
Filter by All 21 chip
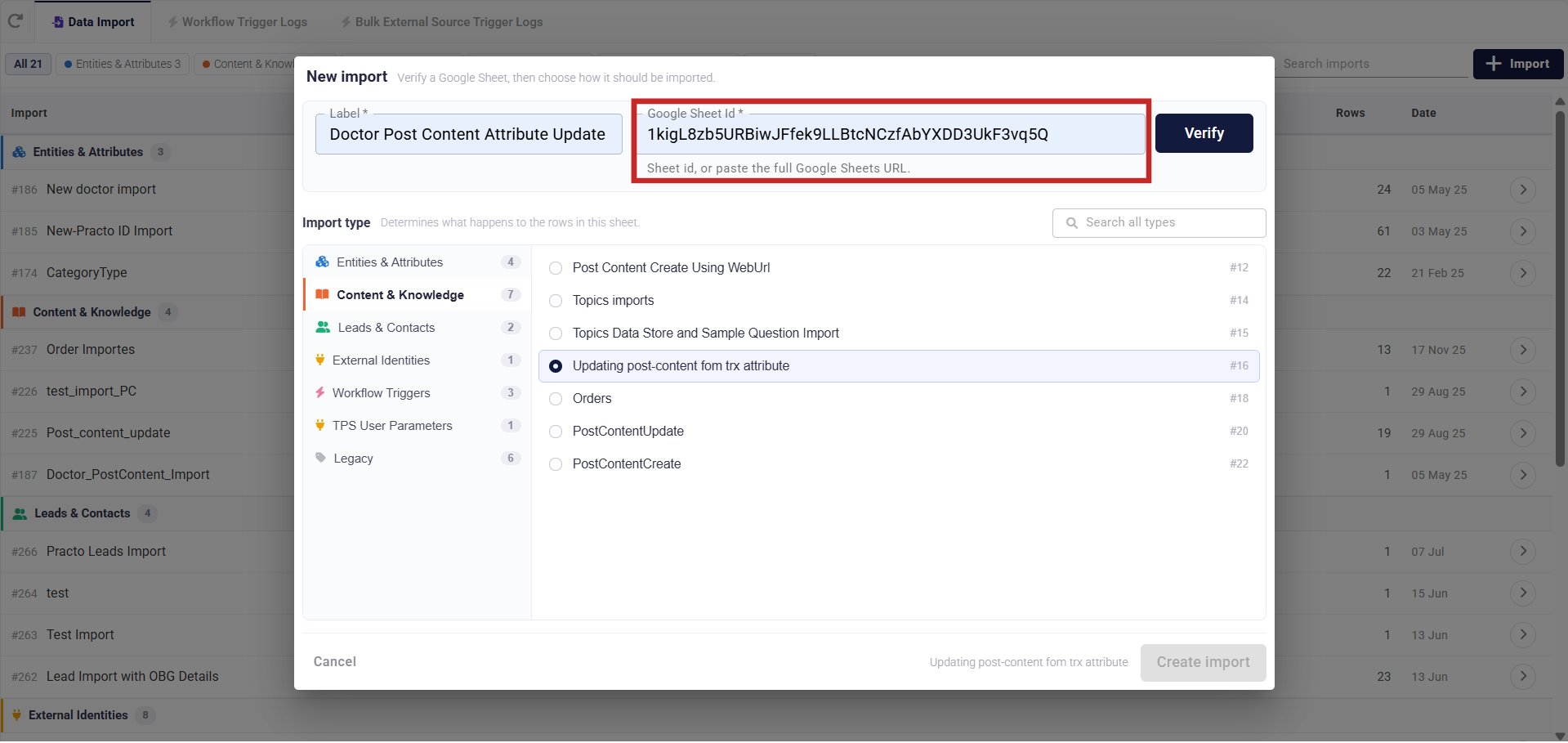(x=28, y=64)
